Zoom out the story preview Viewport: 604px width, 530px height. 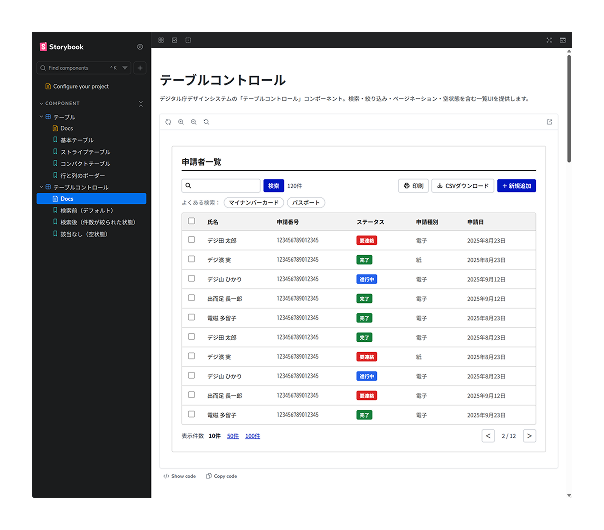click(194, 122)
